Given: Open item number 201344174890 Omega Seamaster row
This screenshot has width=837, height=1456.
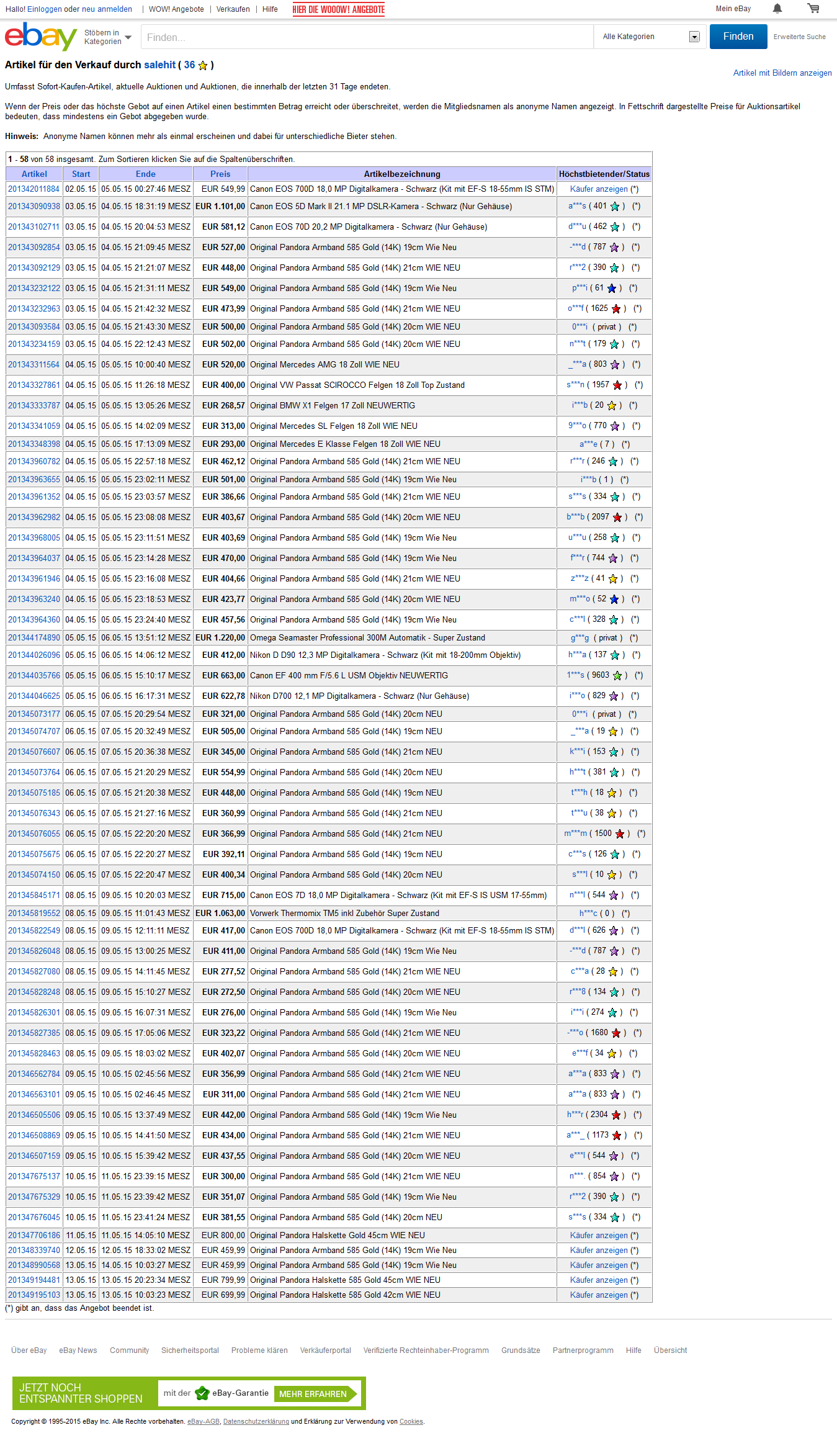Looking at the screenshot, I should 34,637.
